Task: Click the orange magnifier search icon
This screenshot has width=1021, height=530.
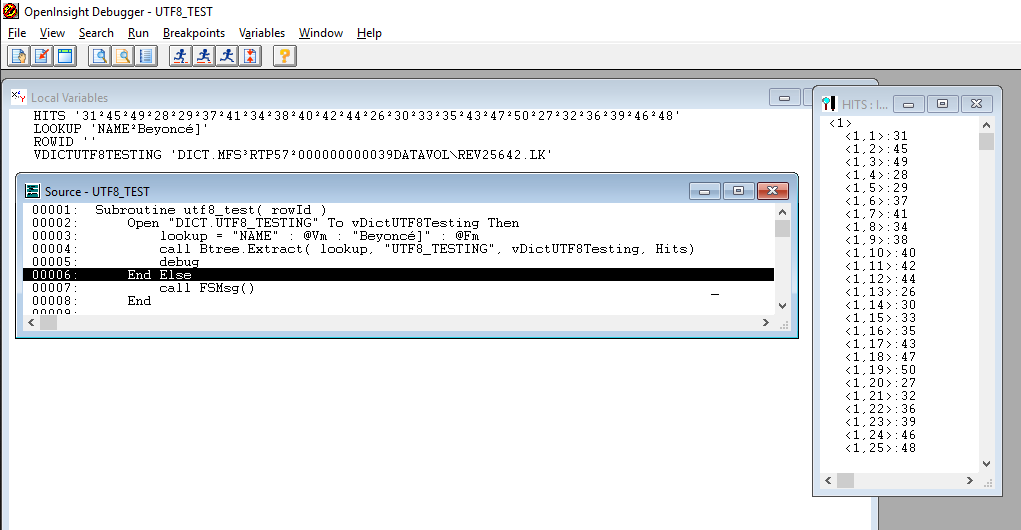Action: tap(123, 56)
